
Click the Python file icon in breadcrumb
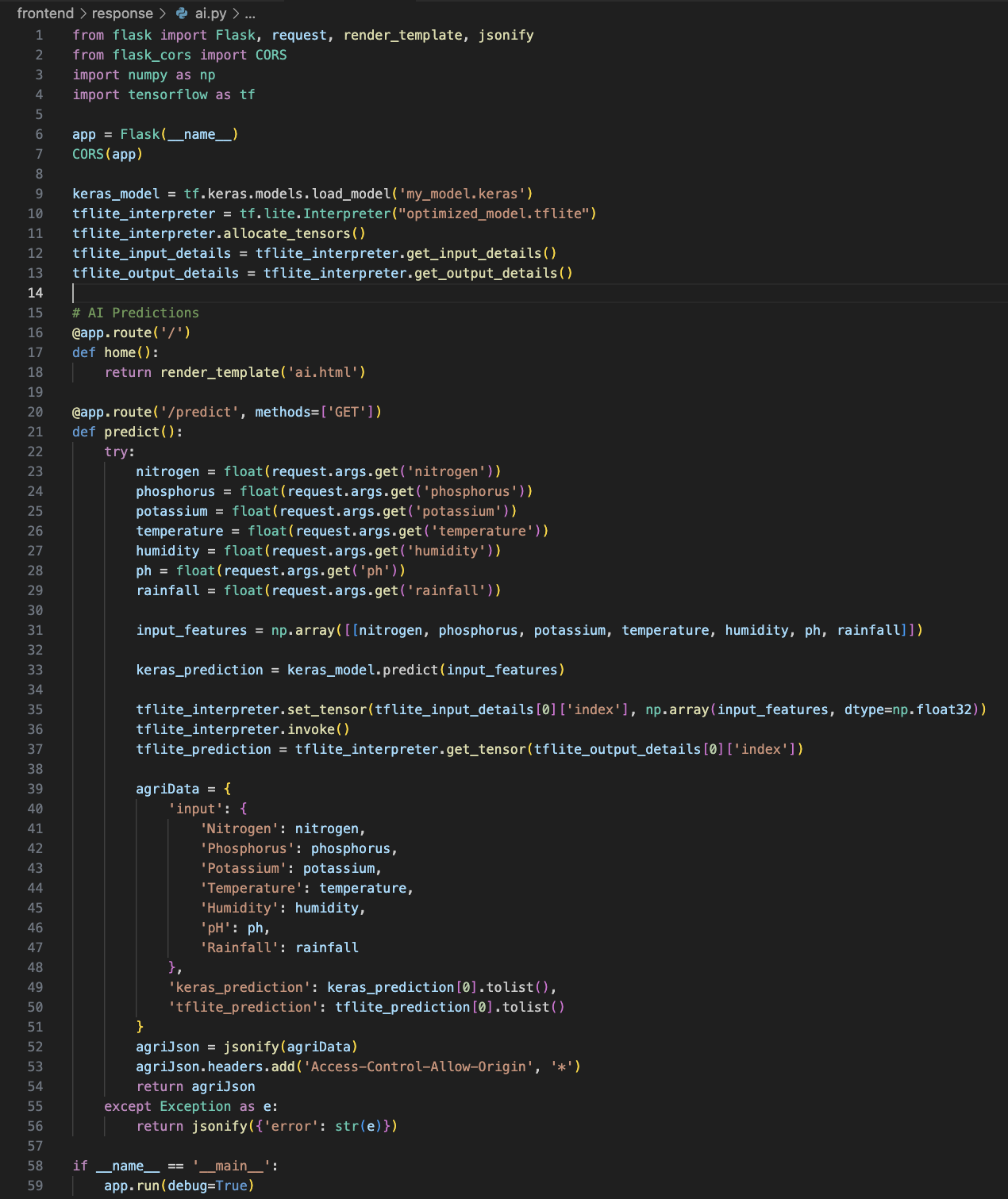tap(182, 13)
